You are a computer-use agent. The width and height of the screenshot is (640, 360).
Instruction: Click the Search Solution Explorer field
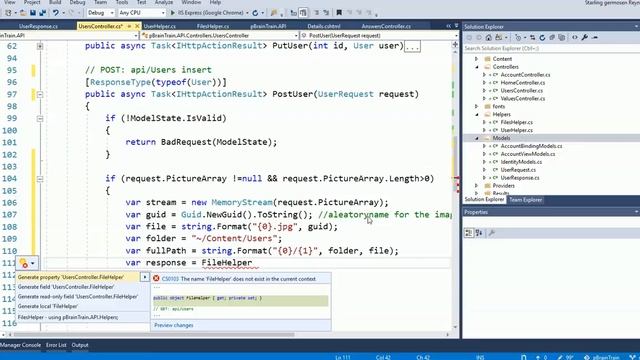[x=551, y=48]
